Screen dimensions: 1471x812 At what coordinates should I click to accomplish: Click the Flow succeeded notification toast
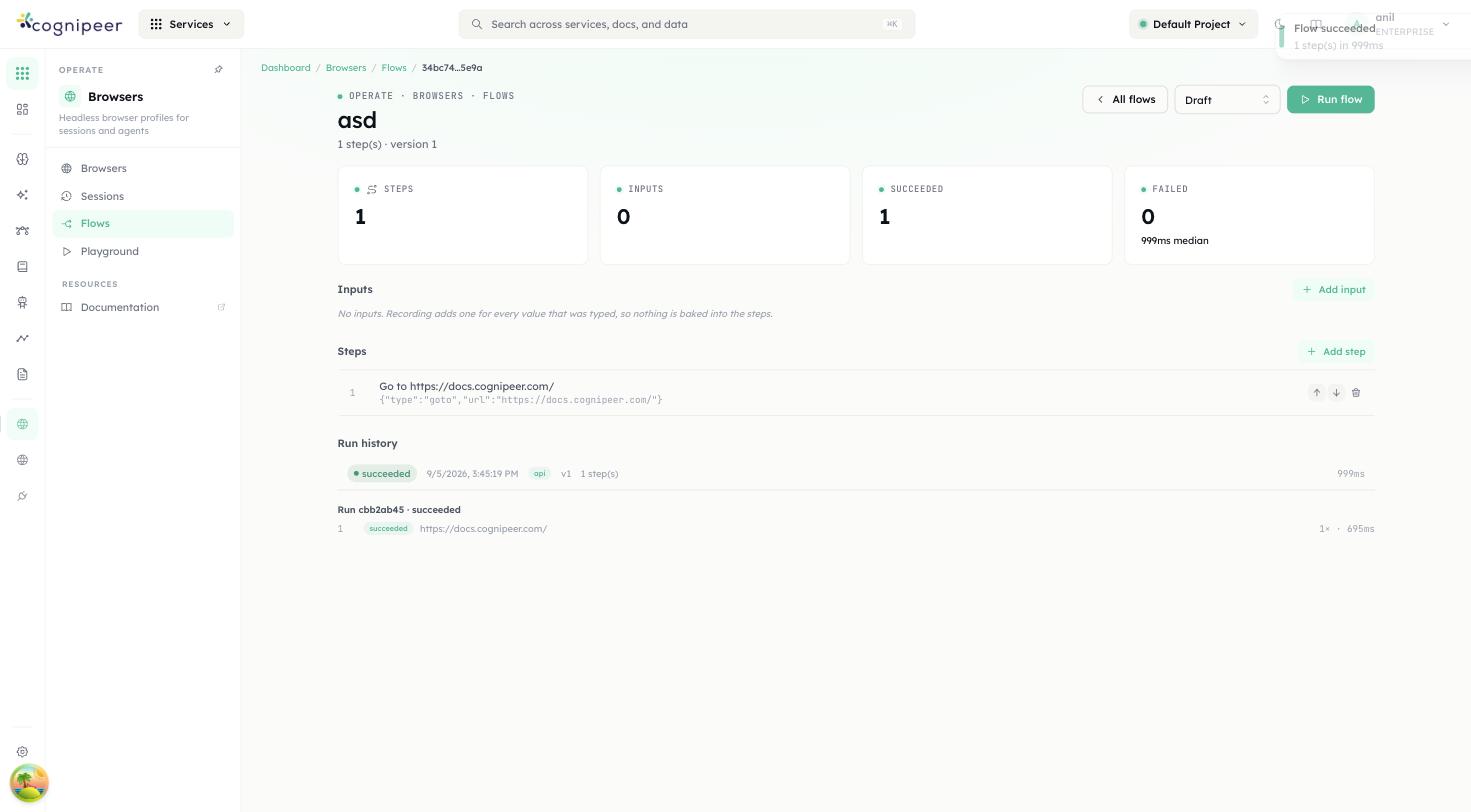(x=1374, y=36)
